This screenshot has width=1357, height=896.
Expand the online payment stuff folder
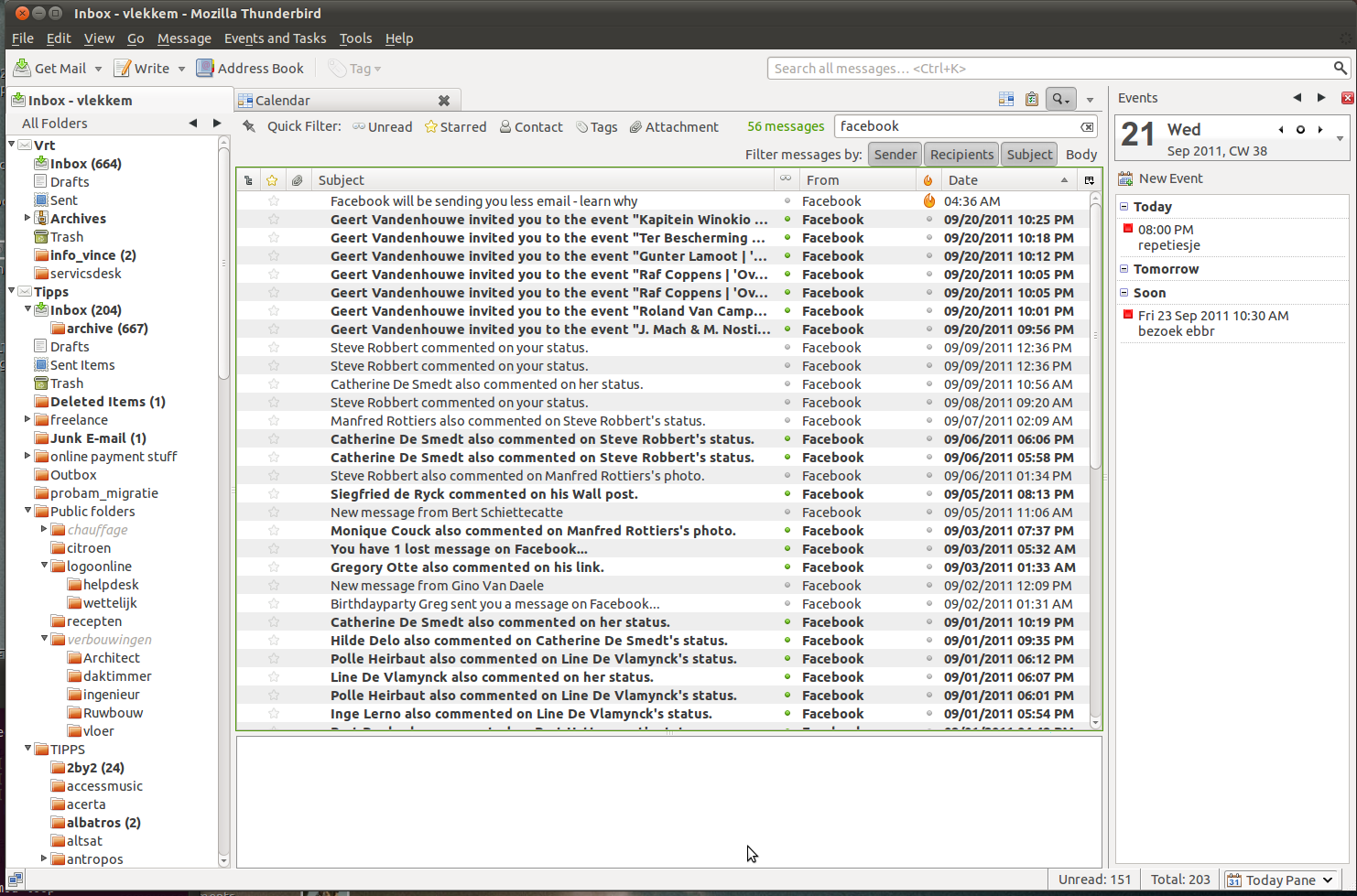click(27, 456)
